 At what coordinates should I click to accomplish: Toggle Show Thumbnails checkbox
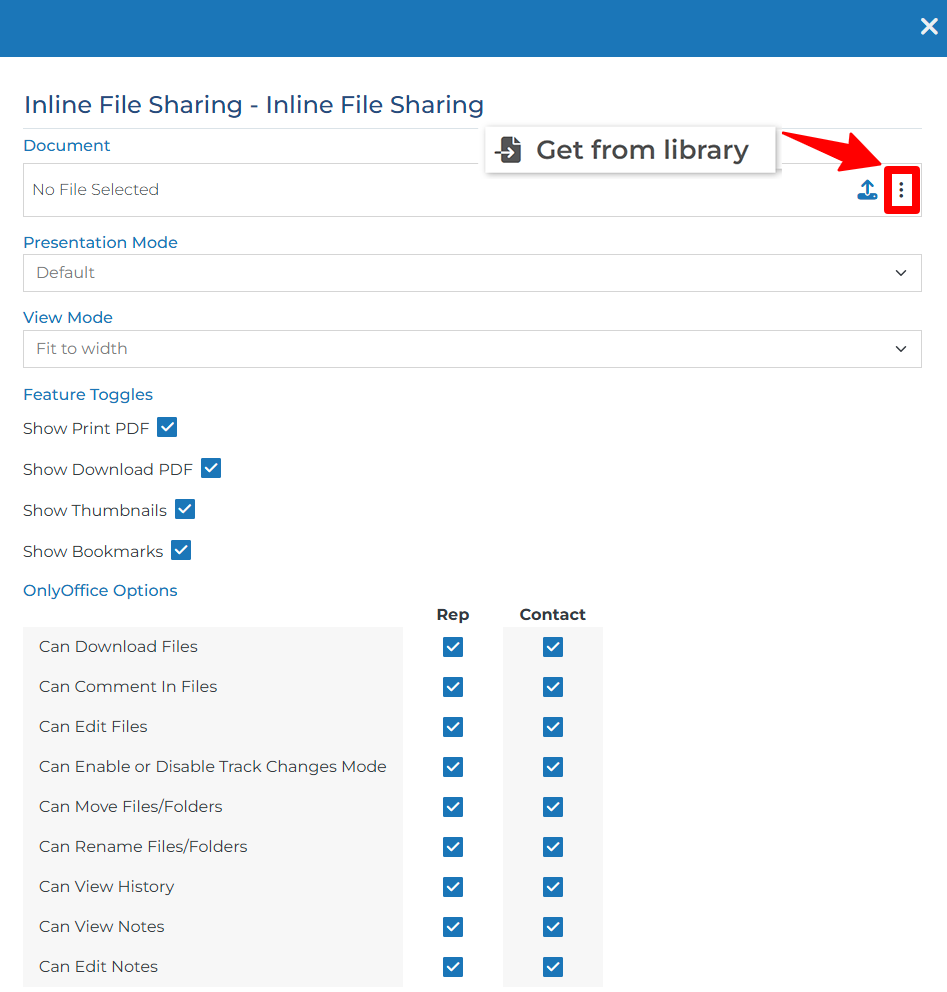pos(185,509)
